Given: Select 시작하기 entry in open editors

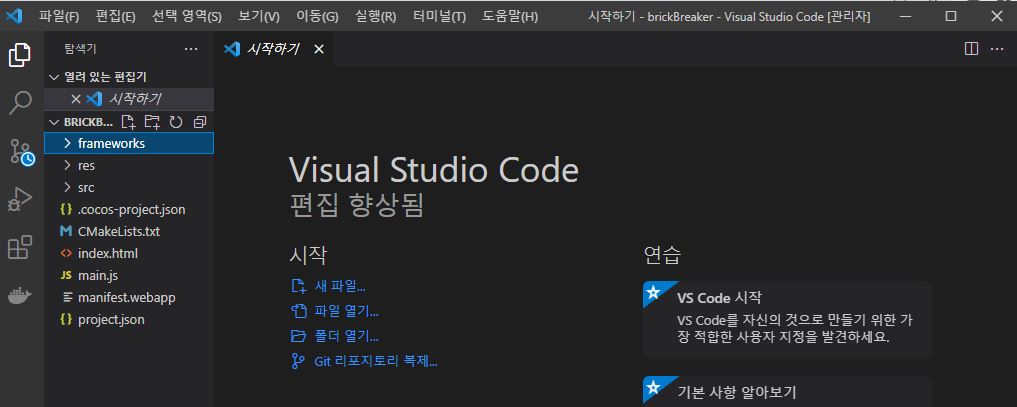Looking at the screenshot, I should click(x=128, y=99).
